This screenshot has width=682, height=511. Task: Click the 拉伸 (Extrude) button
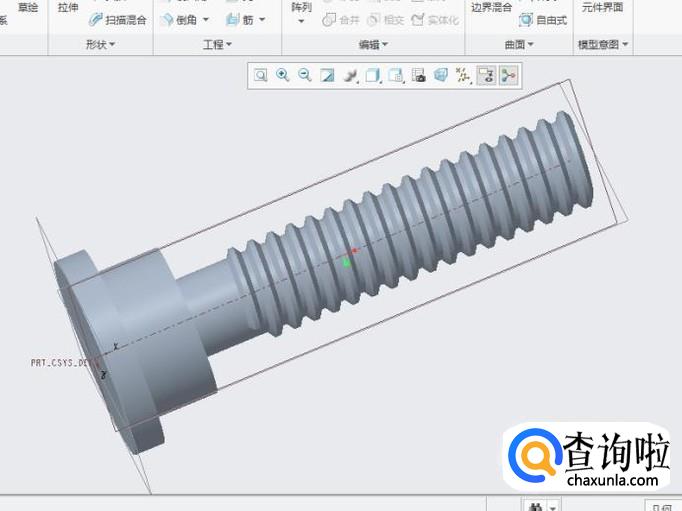click(x=68, y=7)
